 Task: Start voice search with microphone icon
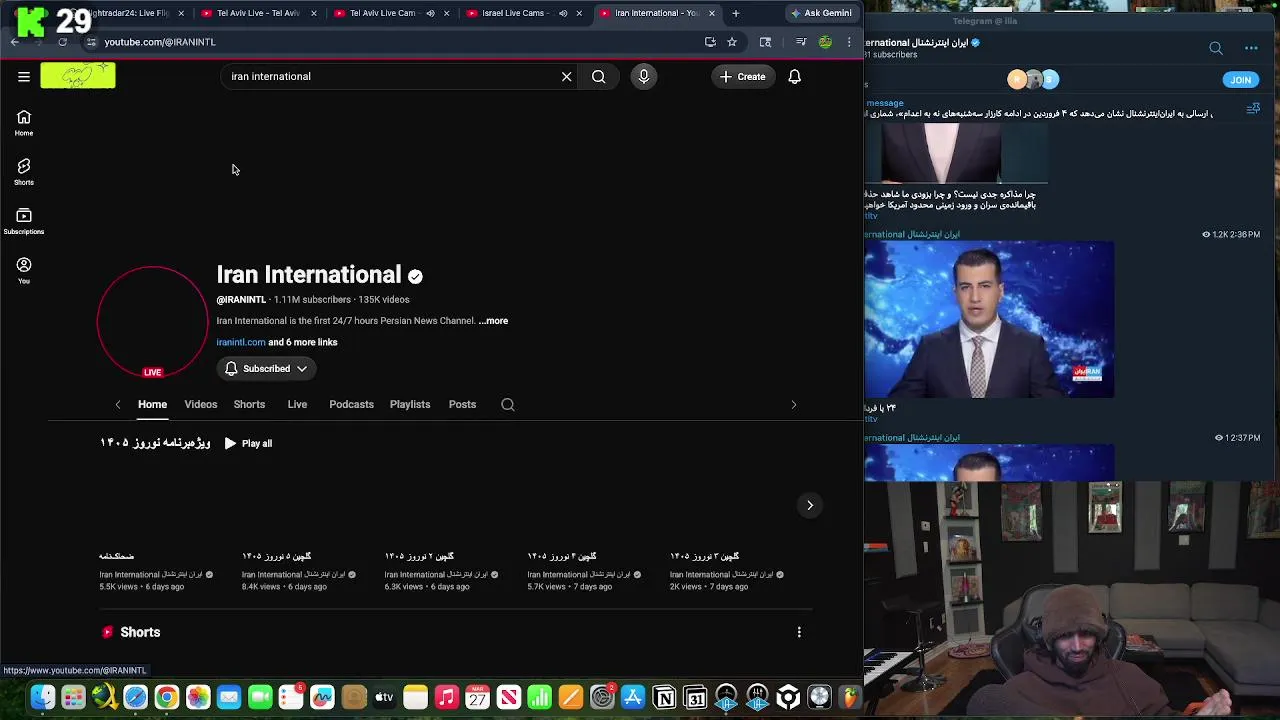(x=644, y=76)
